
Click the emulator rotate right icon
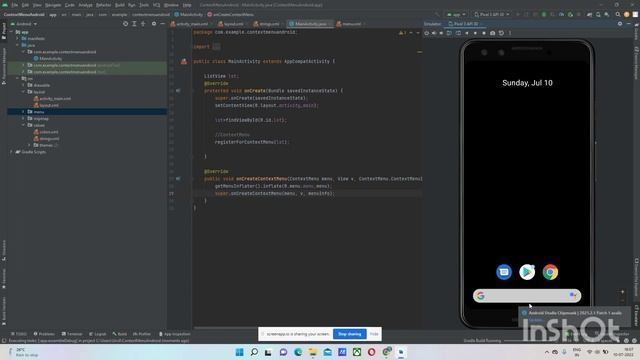pyautogui.click(x=458, y=33)
